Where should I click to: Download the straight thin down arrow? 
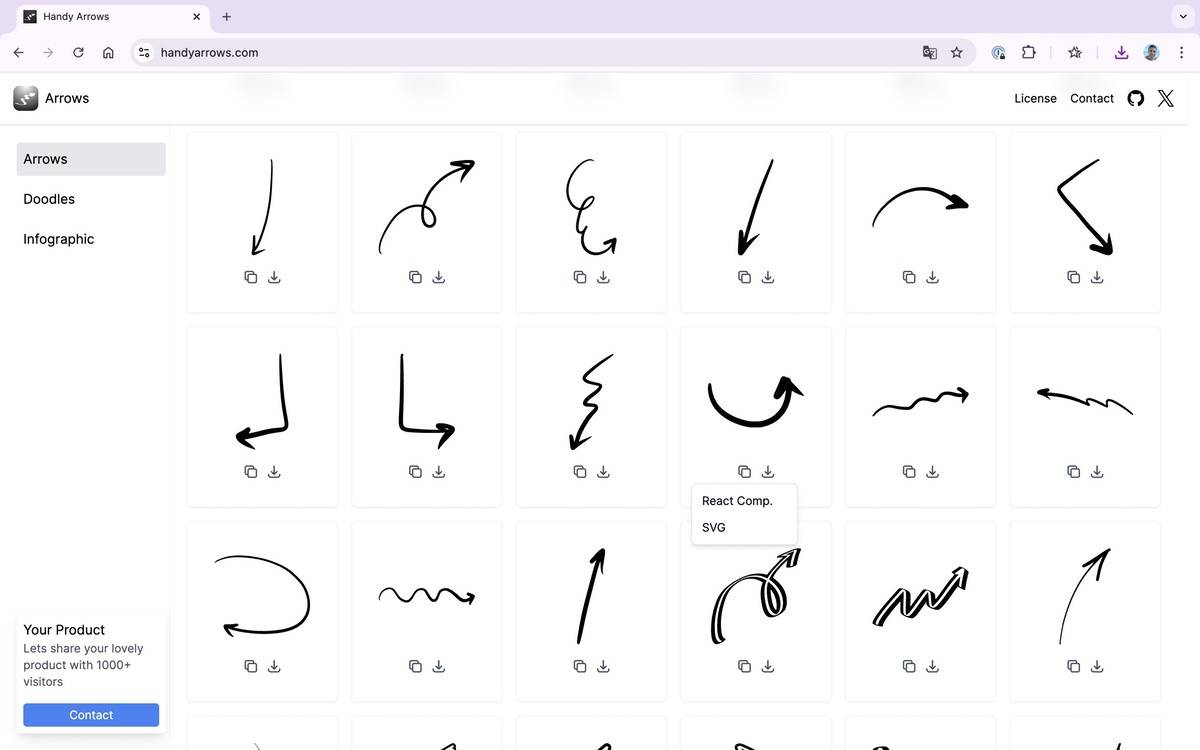[274, 277]
